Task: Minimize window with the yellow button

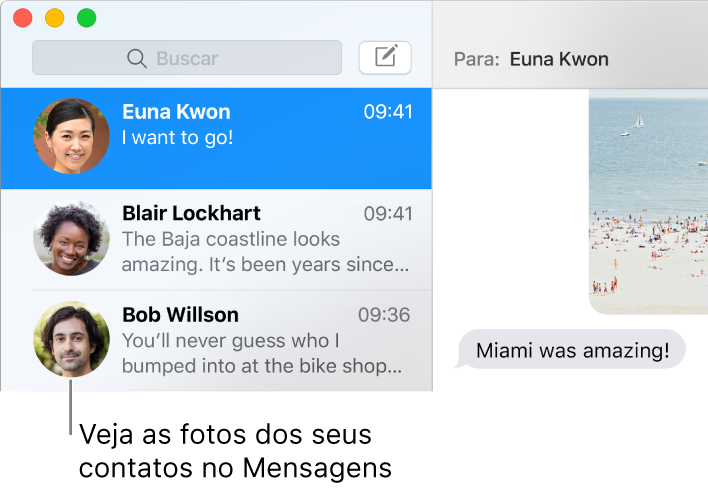Action: tap(55, 18)
